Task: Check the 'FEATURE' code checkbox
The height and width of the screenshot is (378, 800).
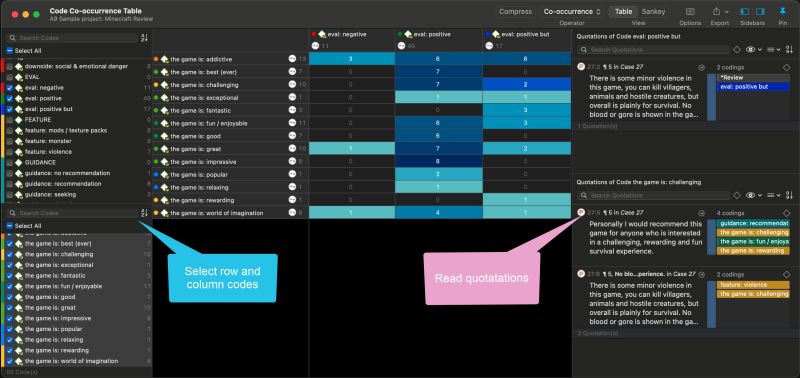Action: (x=10, y=120)
